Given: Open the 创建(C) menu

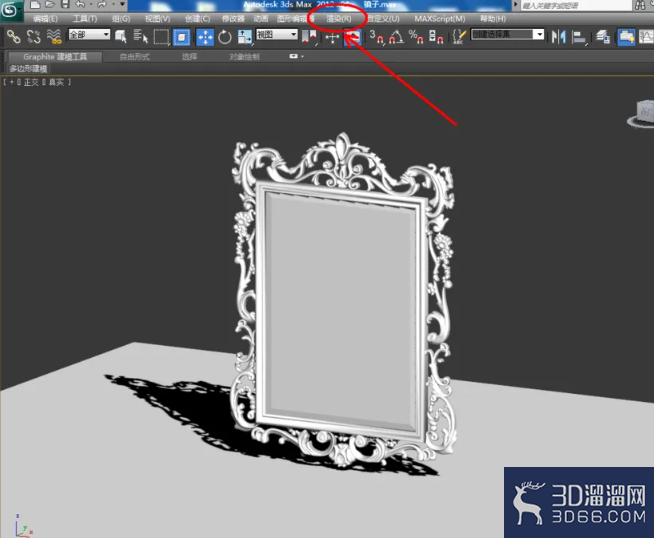Looking at the screenshot, I should click(x=197, y=19).
